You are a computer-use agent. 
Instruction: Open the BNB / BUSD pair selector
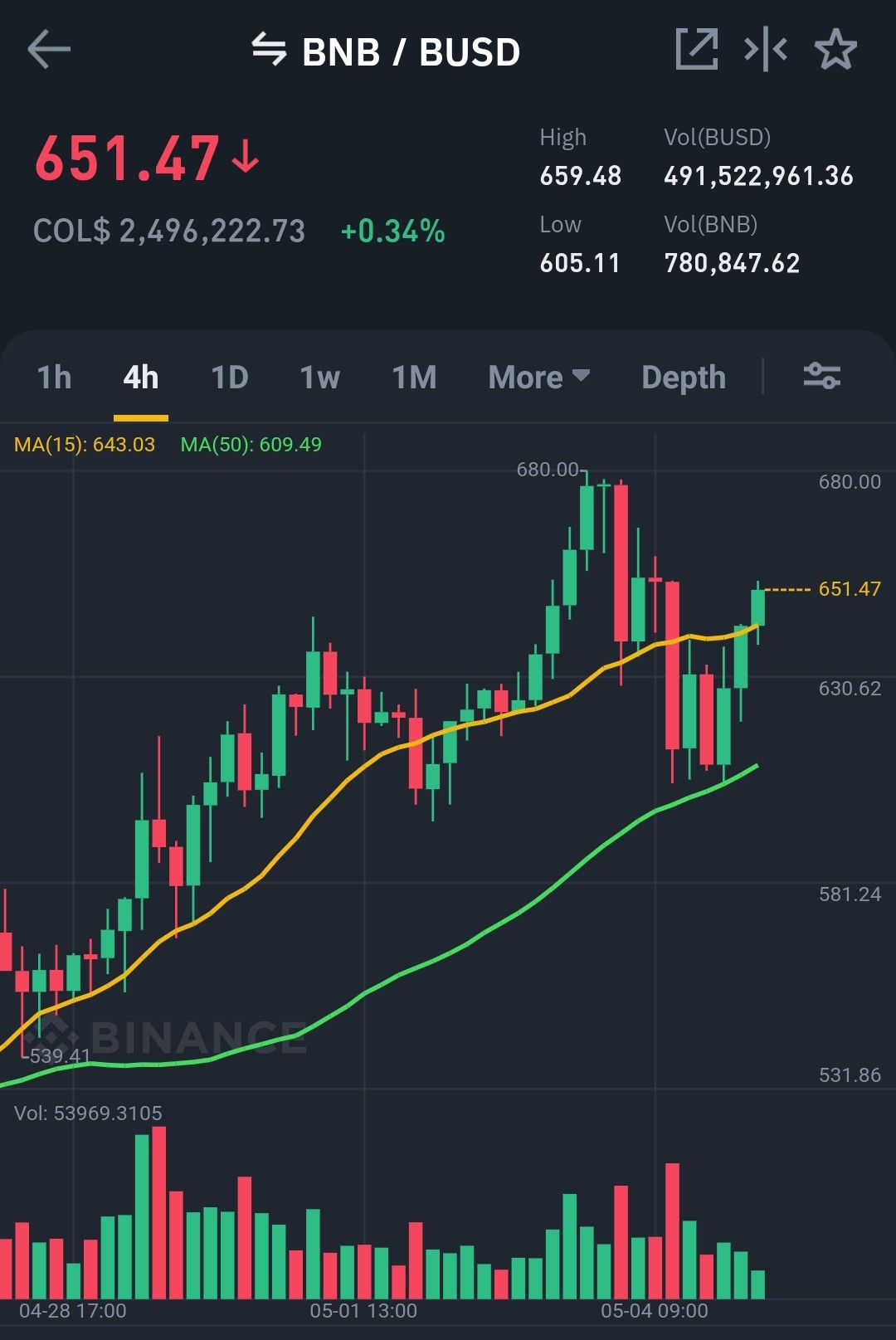pos(411,51)
